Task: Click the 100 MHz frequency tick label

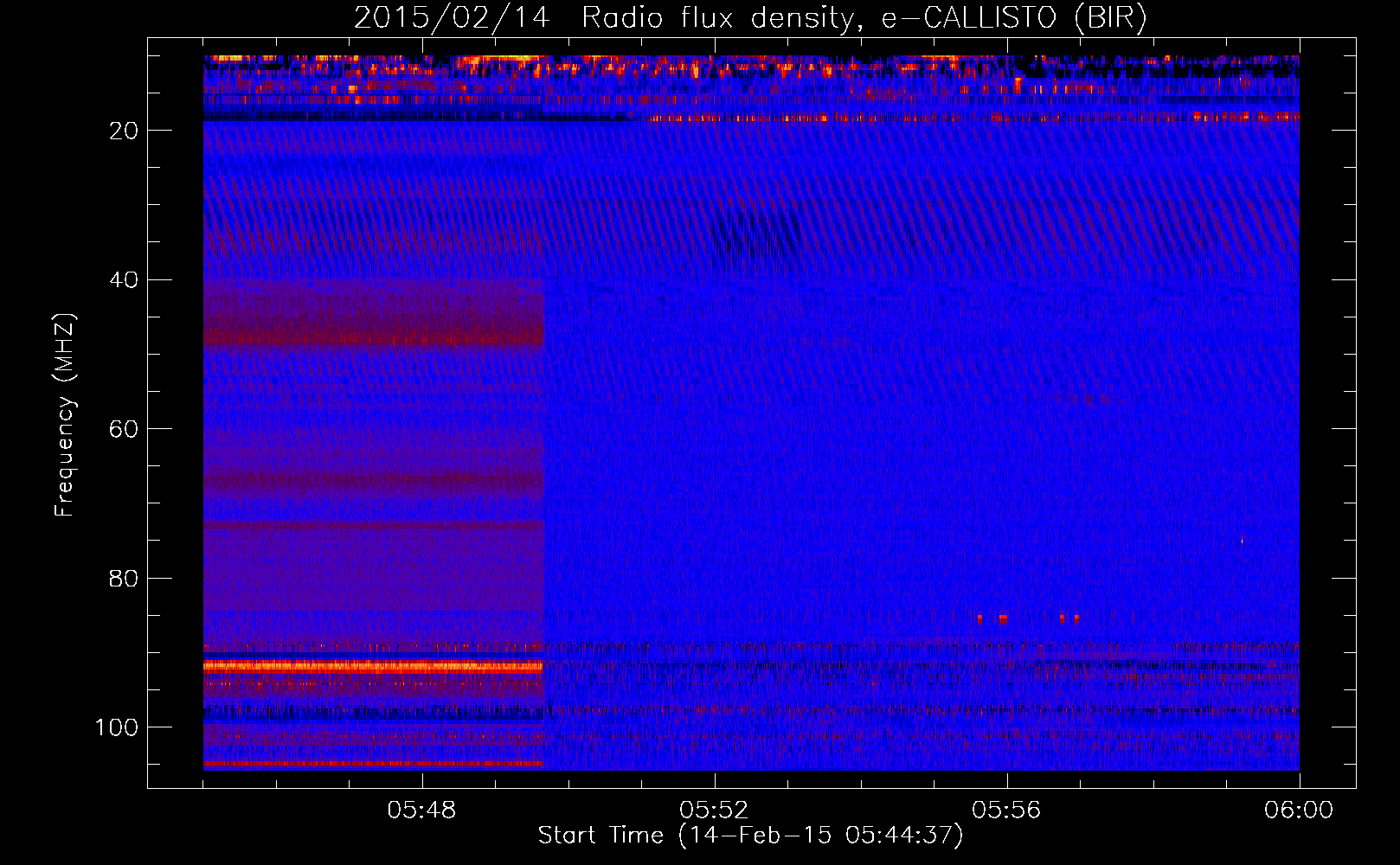Action: [117, 727]
